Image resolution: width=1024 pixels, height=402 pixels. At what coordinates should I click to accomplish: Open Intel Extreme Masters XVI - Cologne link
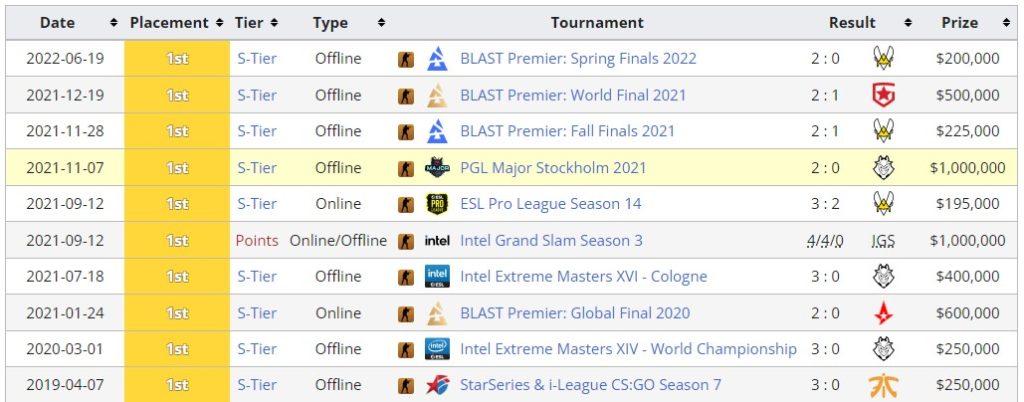click(583, 277)
